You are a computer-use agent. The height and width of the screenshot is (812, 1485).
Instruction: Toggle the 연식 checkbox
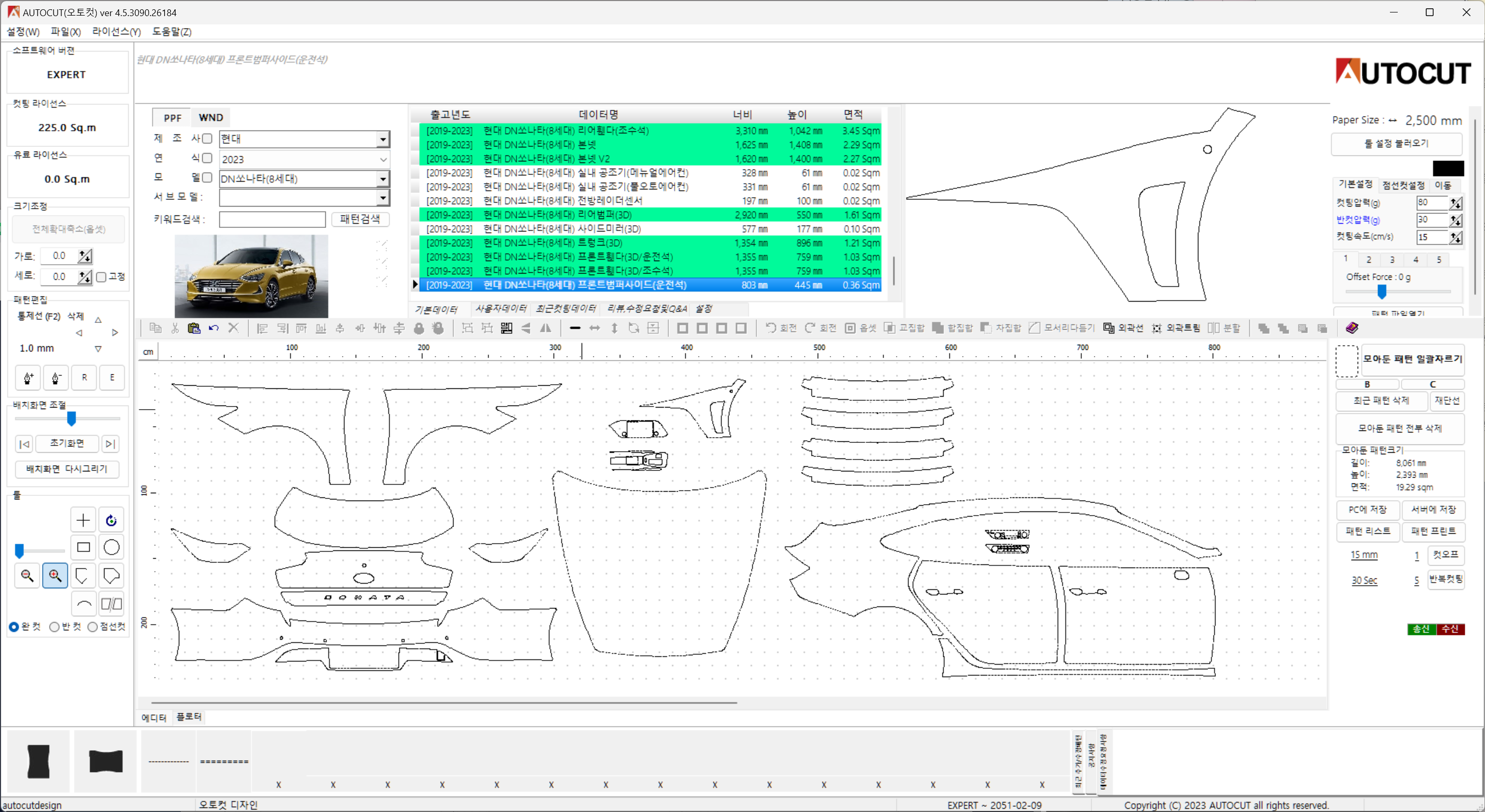point(207,158)
